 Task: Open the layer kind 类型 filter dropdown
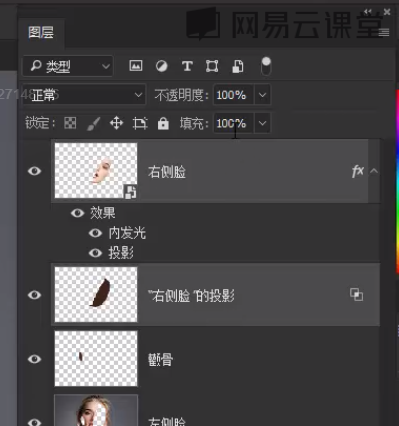(x=68, y=66)
